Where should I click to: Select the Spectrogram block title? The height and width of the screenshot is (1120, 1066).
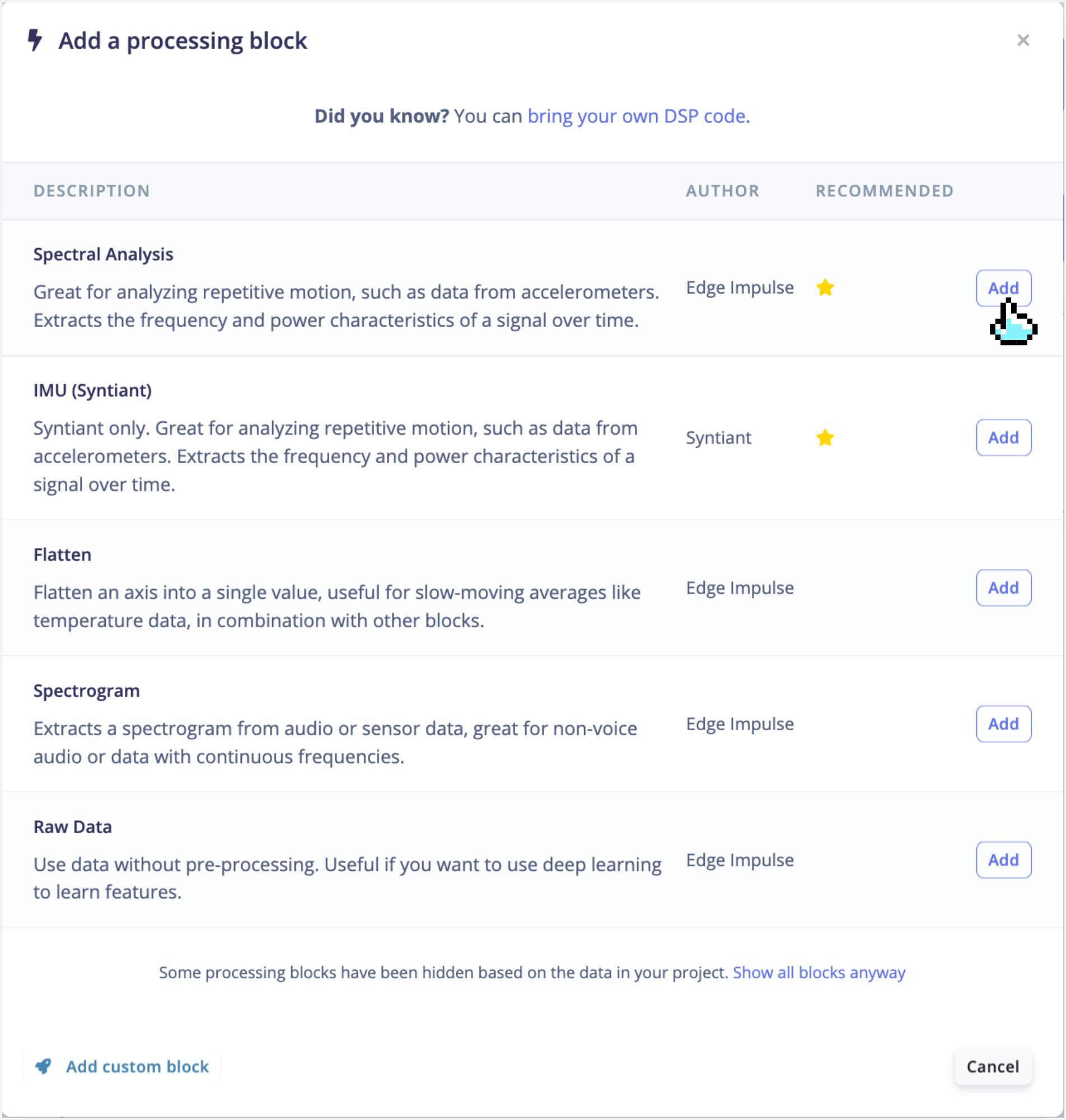click(x=86, y=690)
